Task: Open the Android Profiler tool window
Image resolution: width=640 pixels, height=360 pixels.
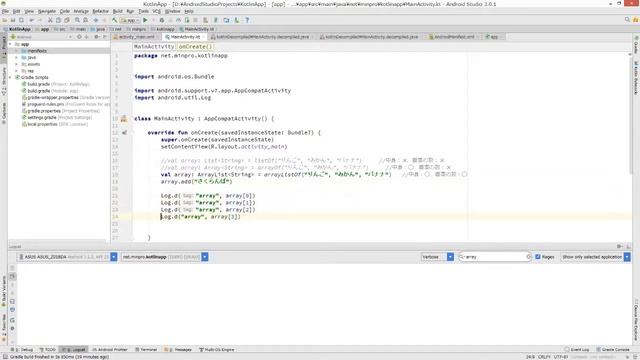Action: coord(110,349)
